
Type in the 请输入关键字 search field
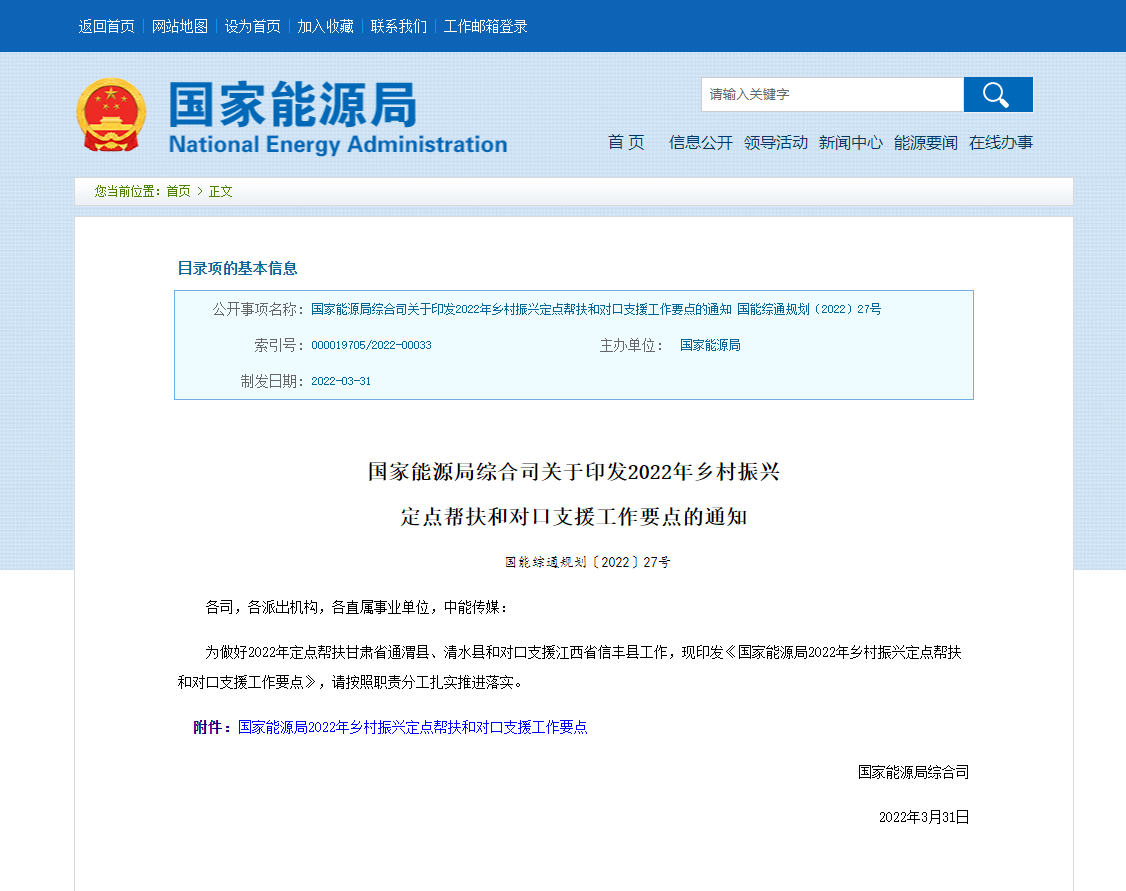pyautogui.click(x=831, y=94)
